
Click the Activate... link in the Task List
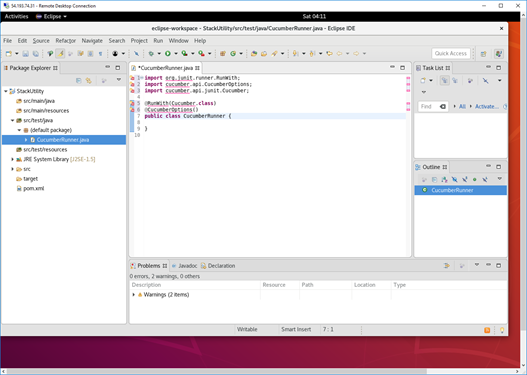(x=486, y=107)
